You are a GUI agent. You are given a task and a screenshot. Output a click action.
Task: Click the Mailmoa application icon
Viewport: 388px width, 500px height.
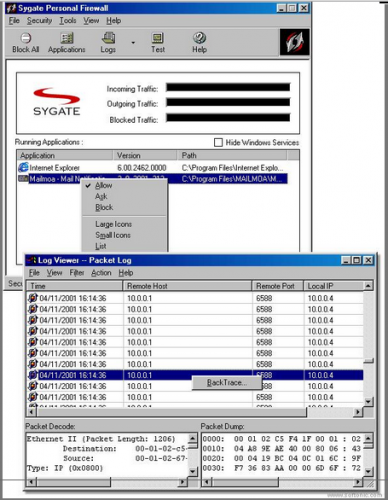[x=23, y=179]
